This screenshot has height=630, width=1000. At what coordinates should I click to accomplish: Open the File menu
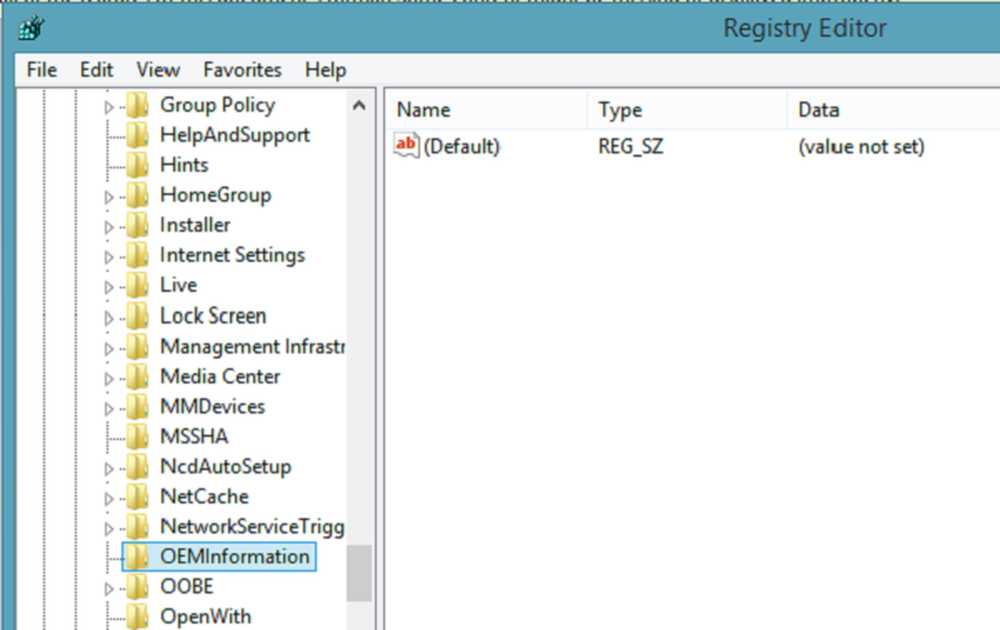point(41,70)
